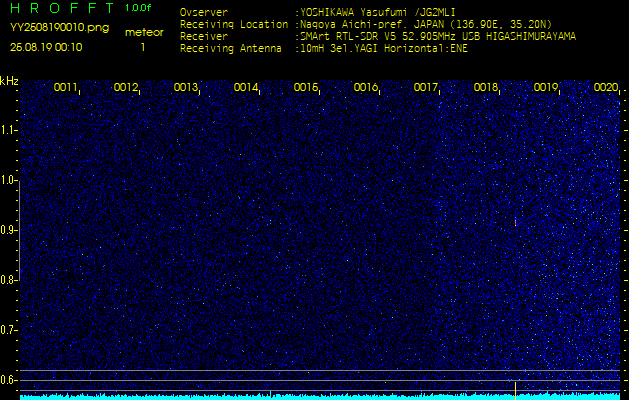This screenshot has width=629, height=400.
Task: Click the 1.0.0f version label
Action: [138, 8]
